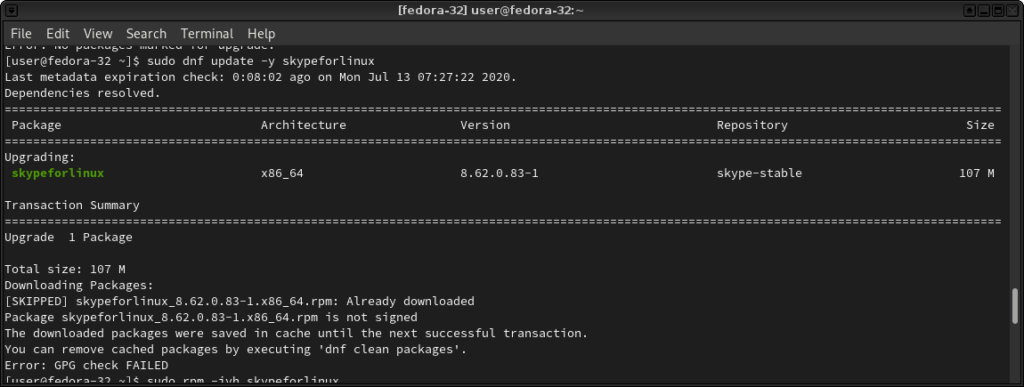Open the View menu

(x=98, y=33)
